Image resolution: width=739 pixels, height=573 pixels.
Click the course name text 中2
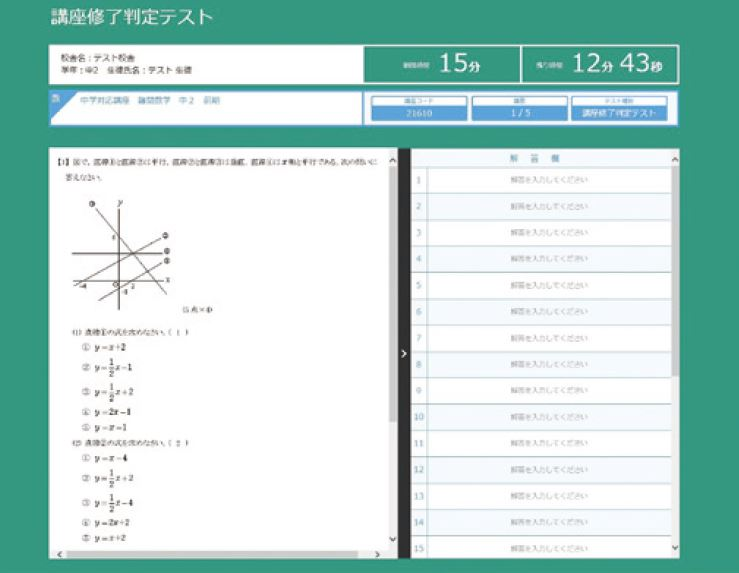(187, 100)
